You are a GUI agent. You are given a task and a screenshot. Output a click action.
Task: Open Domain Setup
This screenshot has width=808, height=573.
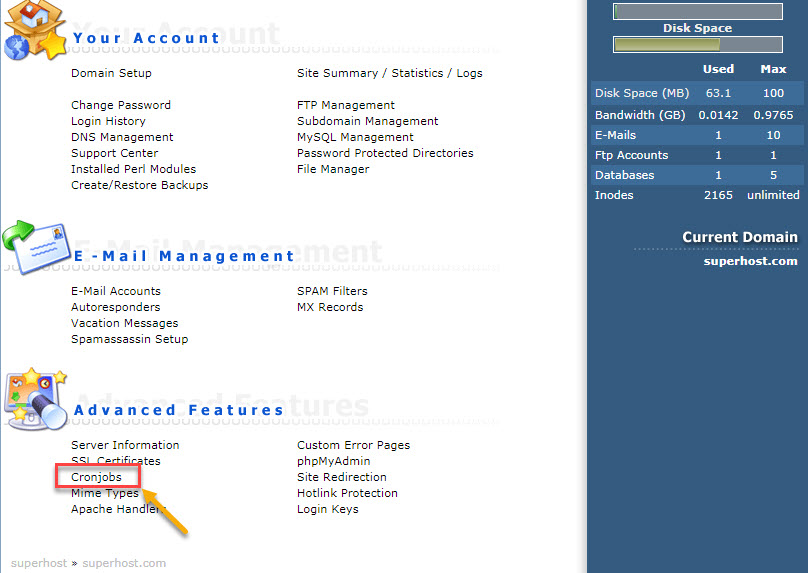(x=111, y=73)
